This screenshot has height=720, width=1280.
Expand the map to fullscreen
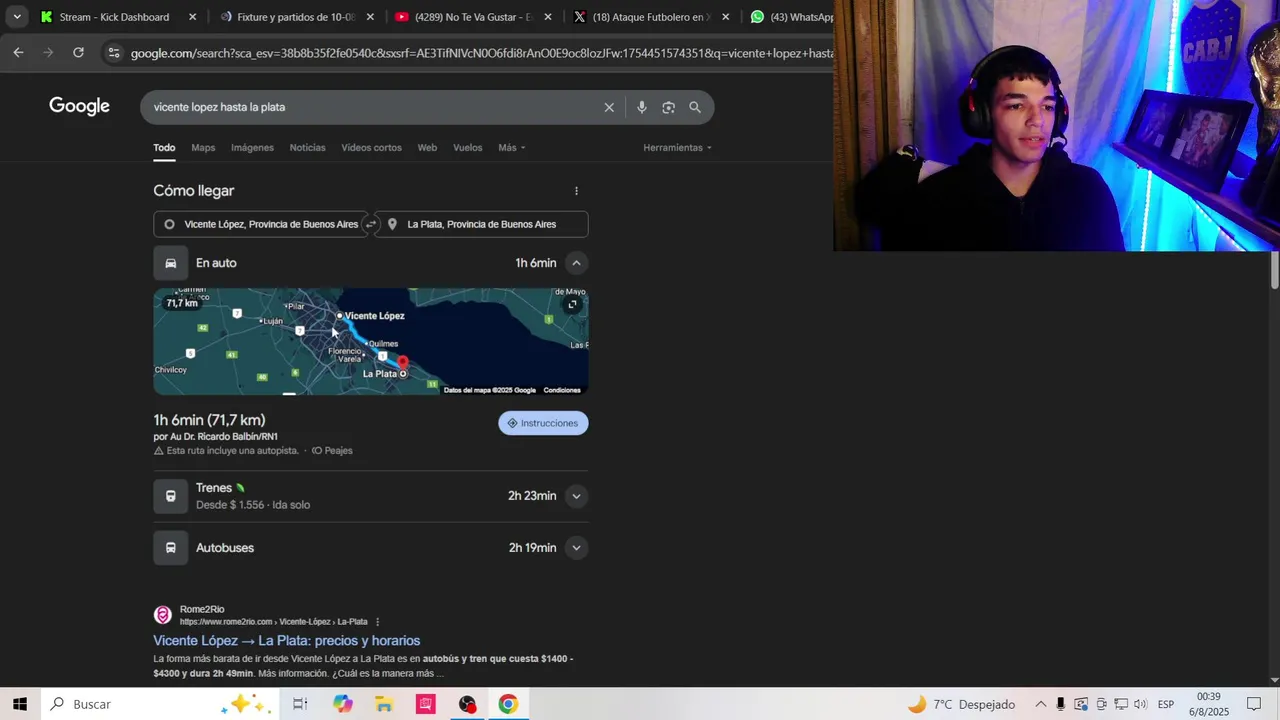pyautogui.click(x=572, y=304)
